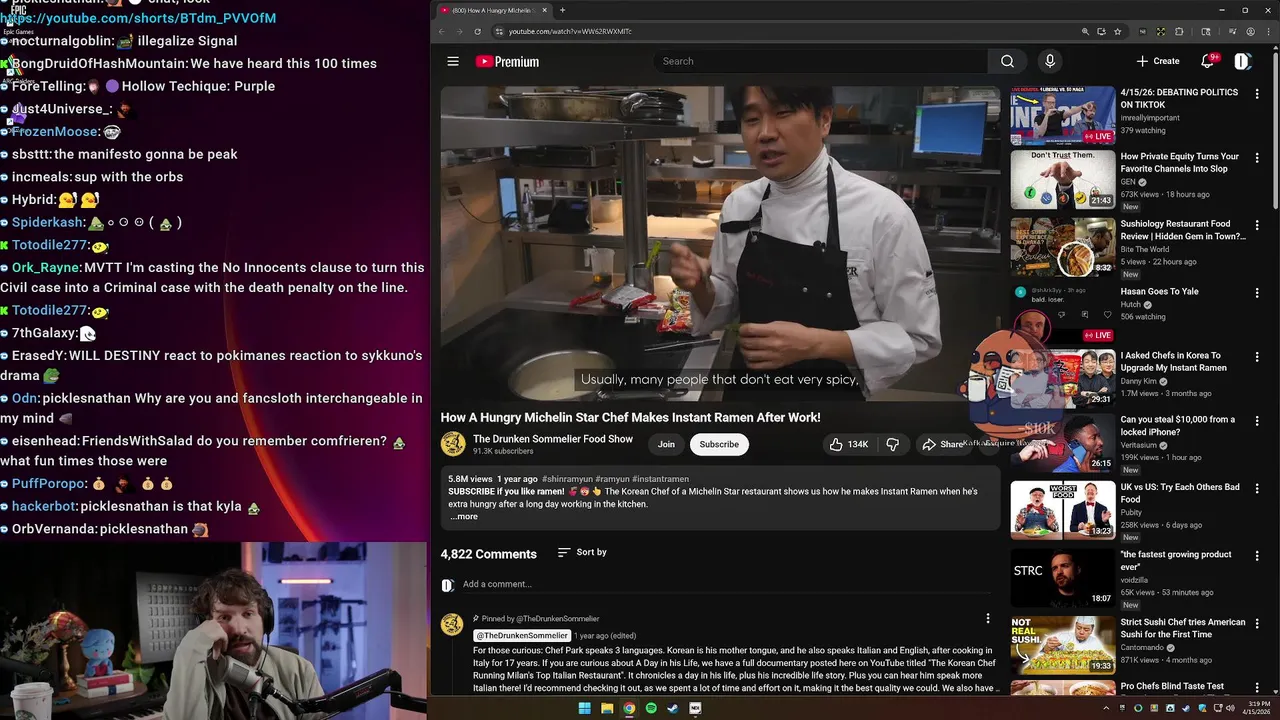This screenshot has width=1280, height=720.
Task: Open options for UK vs US video
Action: tap(1257, 488)
